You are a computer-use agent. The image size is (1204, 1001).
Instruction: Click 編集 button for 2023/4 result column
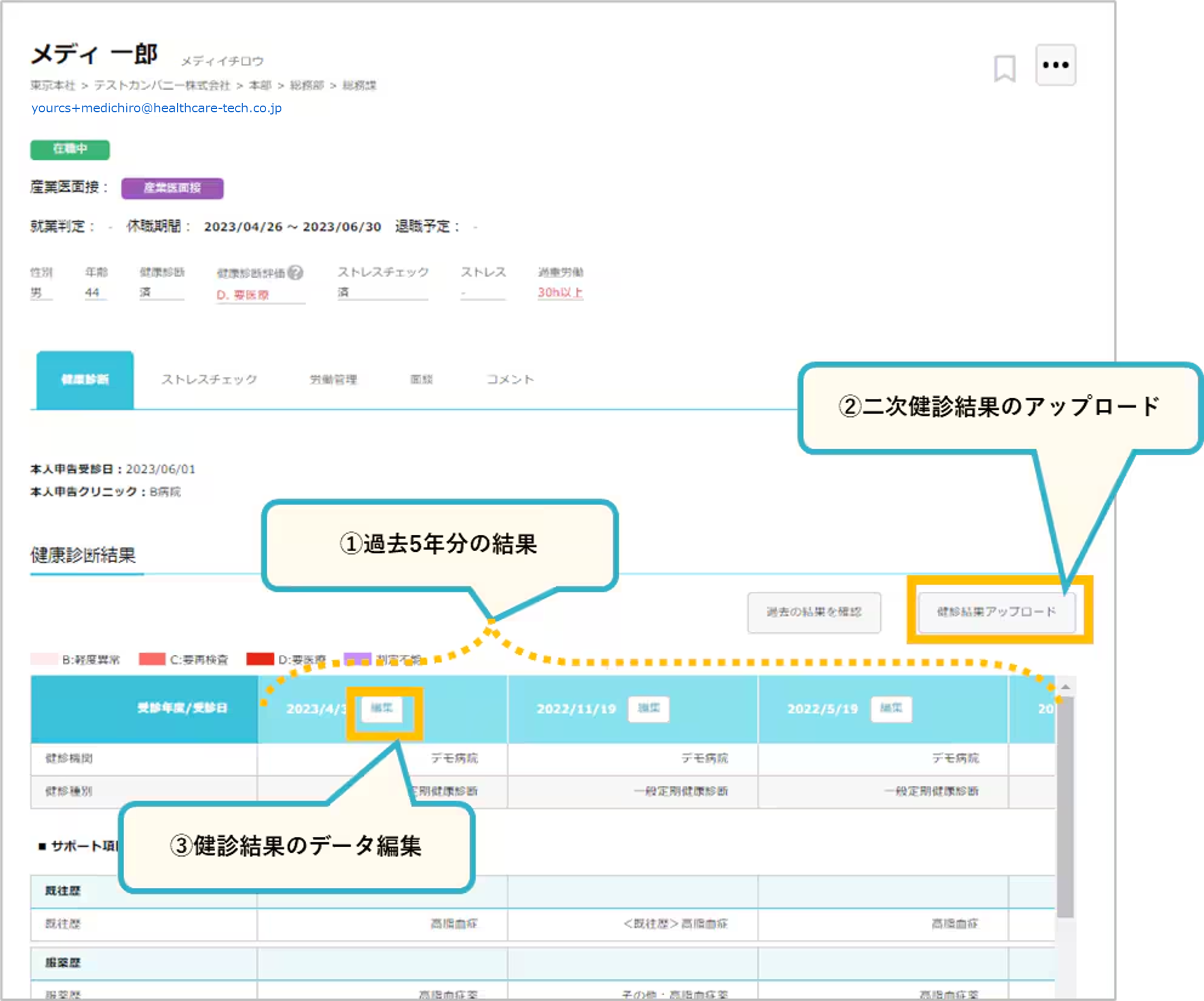coord(382,709)
